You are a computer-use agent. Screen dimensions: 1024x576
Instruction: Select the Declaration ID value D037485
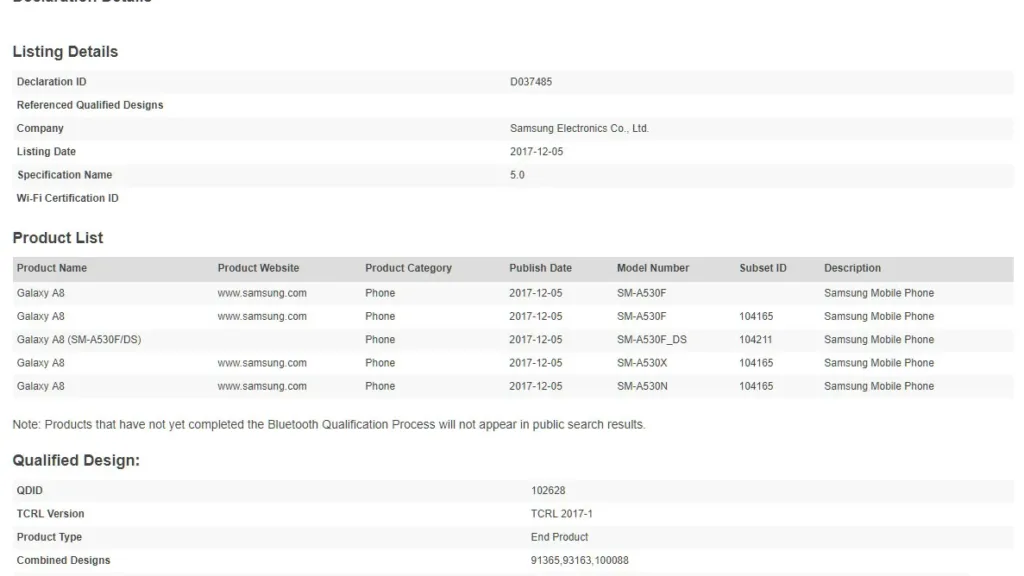pyautogui.click(x=530, y=82)
